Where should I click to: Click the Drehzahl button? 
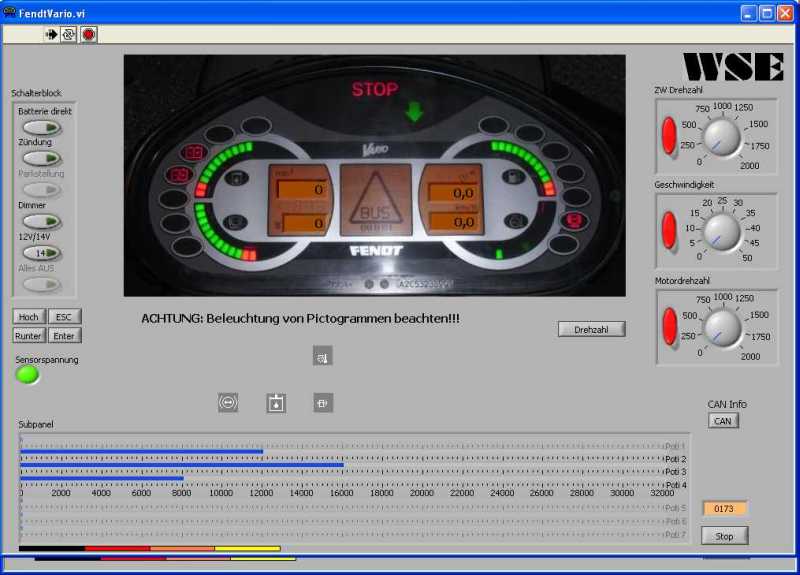(x=591, y=330)
